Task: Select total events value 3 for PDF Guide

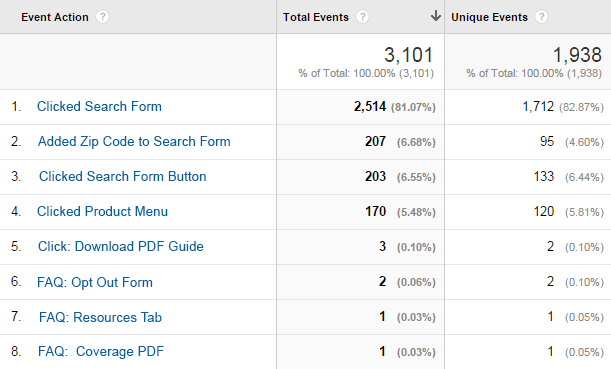Action: [x=383, y=247]
